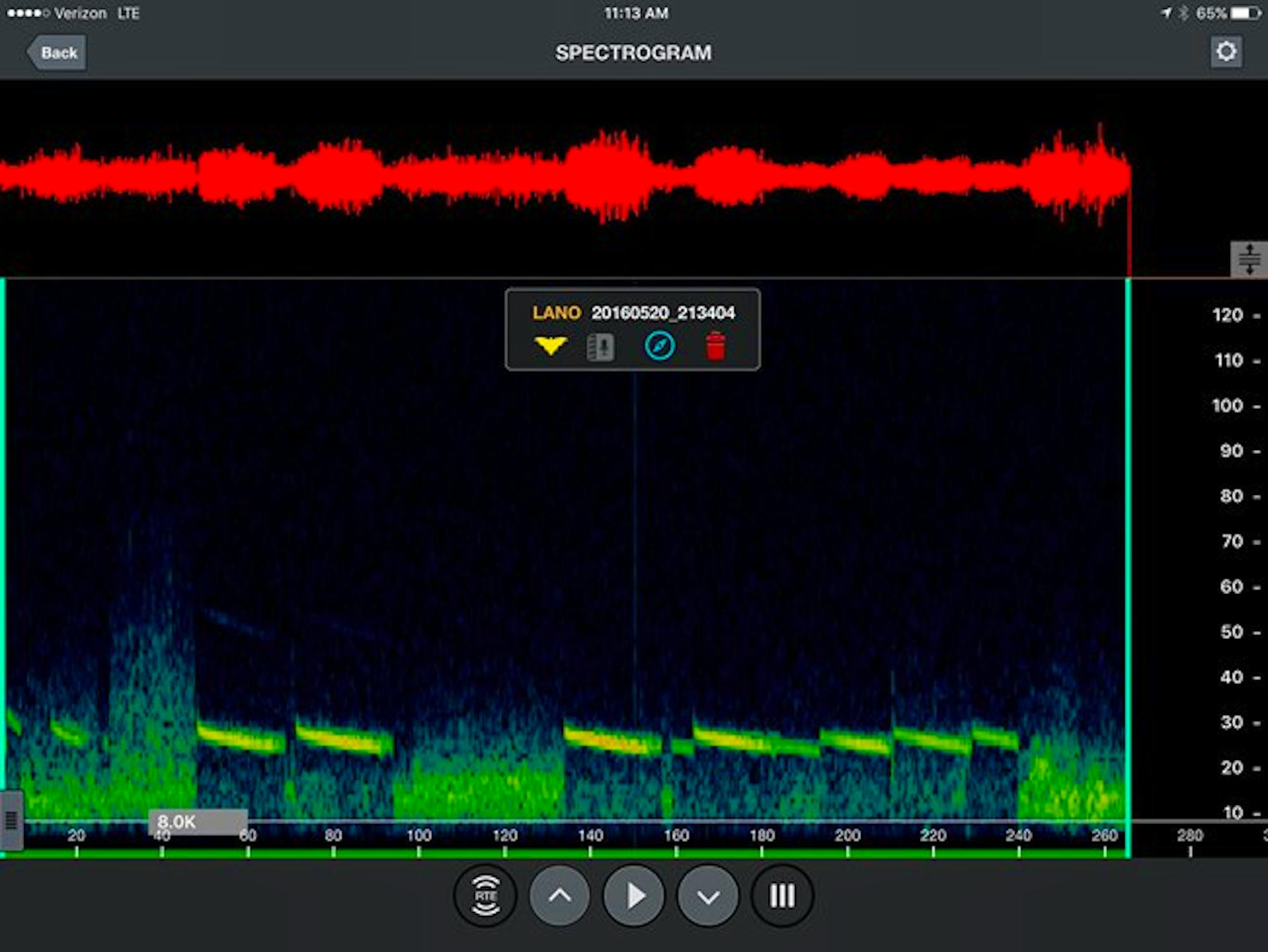Open the voice memo notes icon
The width and height of the screenshot is (1268, 952).
(x=600, y=347)
